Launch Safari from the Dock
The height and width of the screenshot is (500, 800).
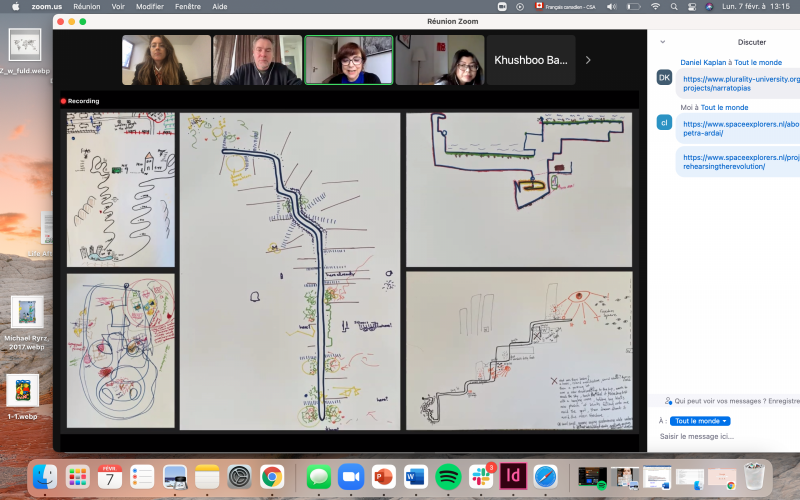[x=545, y=477]
